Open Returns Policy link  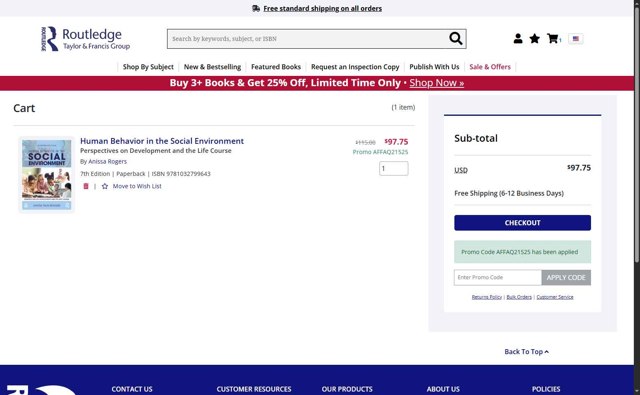click(487, 297)
